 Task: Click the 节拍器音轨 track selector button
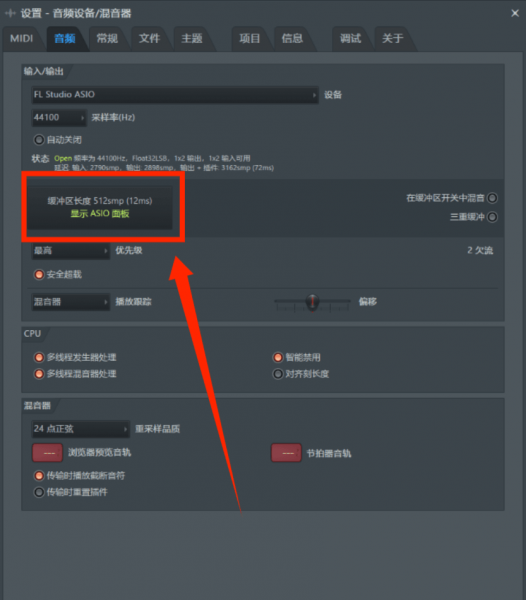tap(286, 453)
